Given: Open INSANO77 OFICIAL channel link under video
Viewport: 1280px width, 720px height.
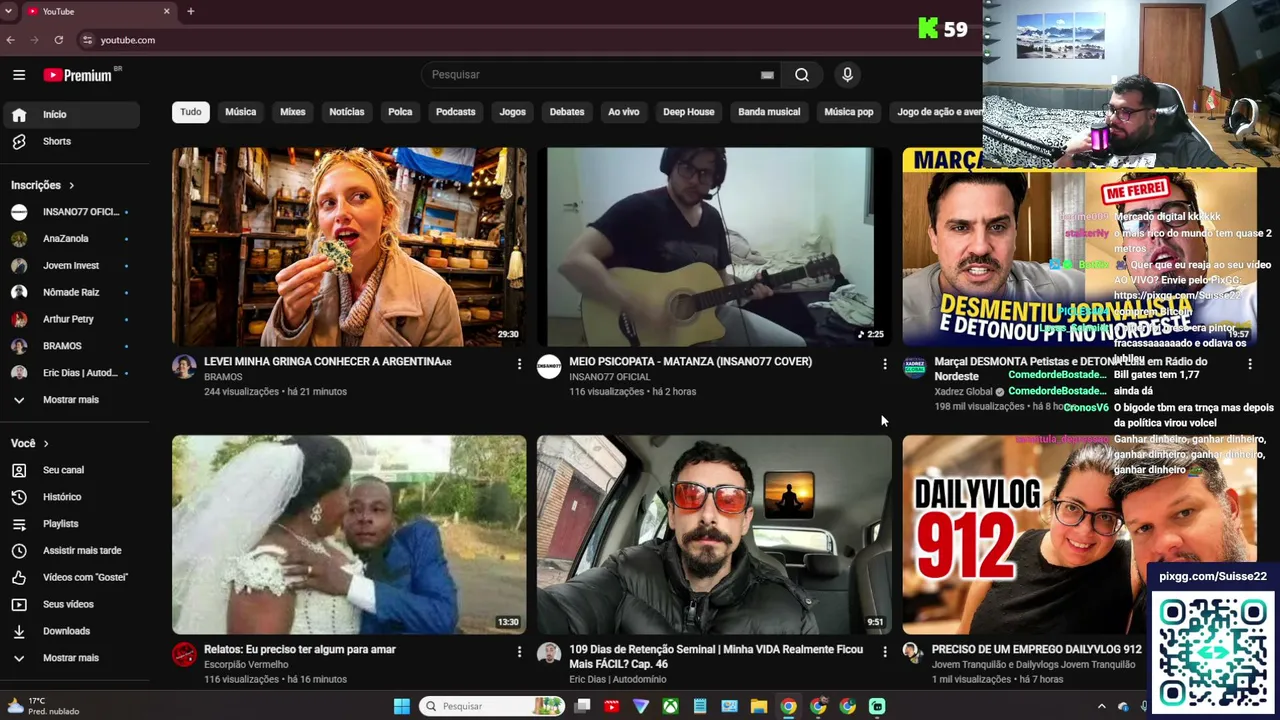Looking at the screenshot, I should point(610,377).
